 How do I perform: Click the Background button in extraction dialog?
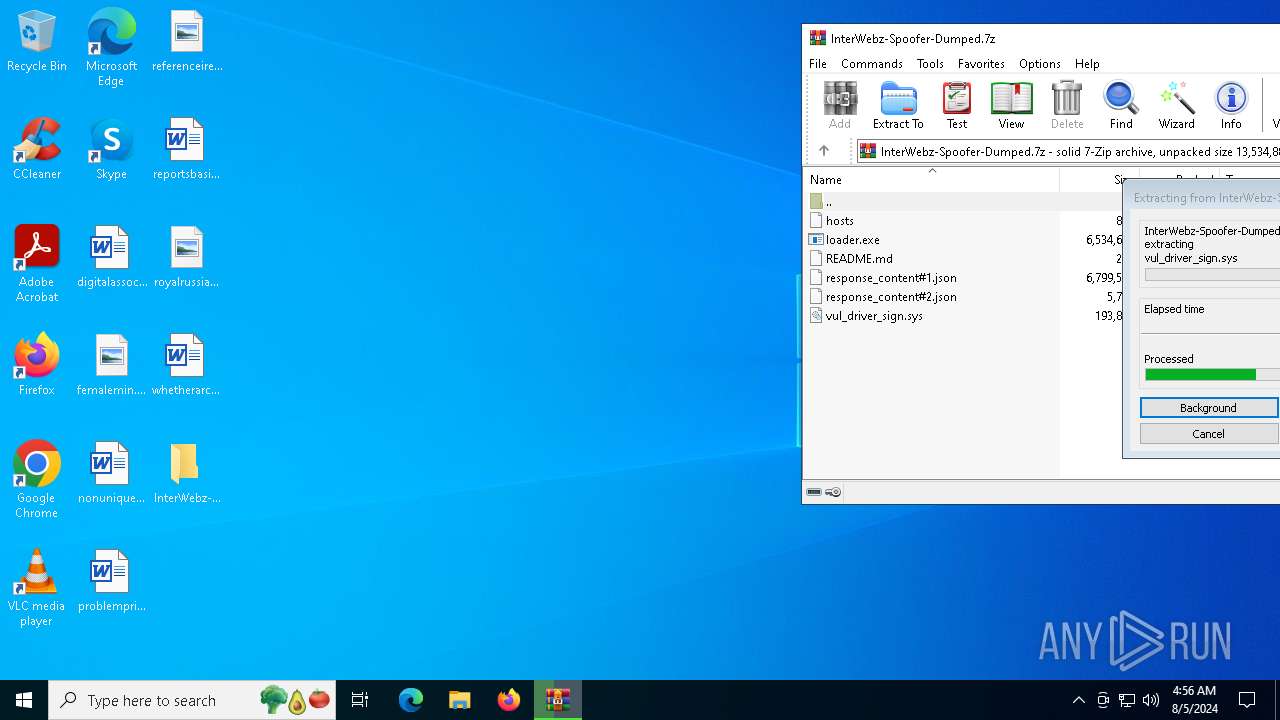(1209, 408)
